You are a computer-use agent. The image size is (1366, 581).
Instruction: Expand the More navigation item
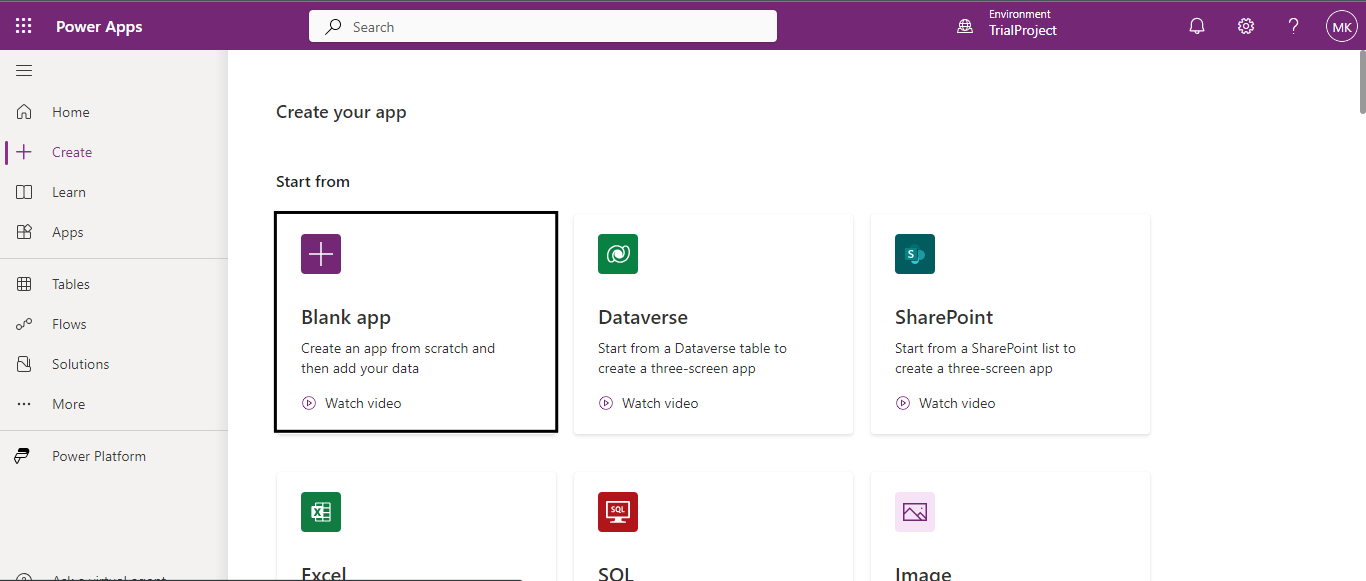click(x=68, y=404)
